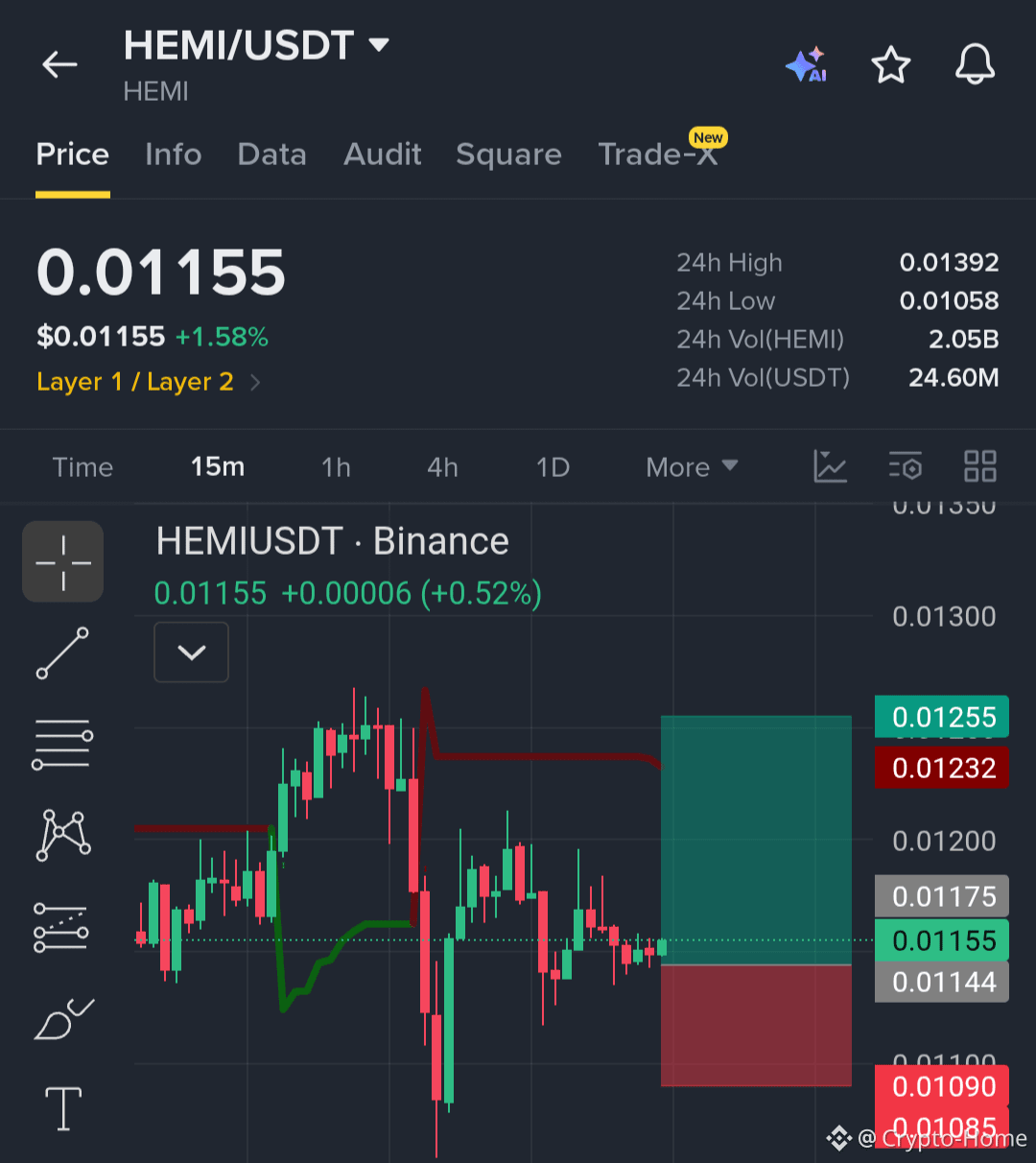Click the HEMIUSDT · Binance chart title
The width and height of the screenshot is (1036, 1163).
pyautogui.click(x=333, y=541)
